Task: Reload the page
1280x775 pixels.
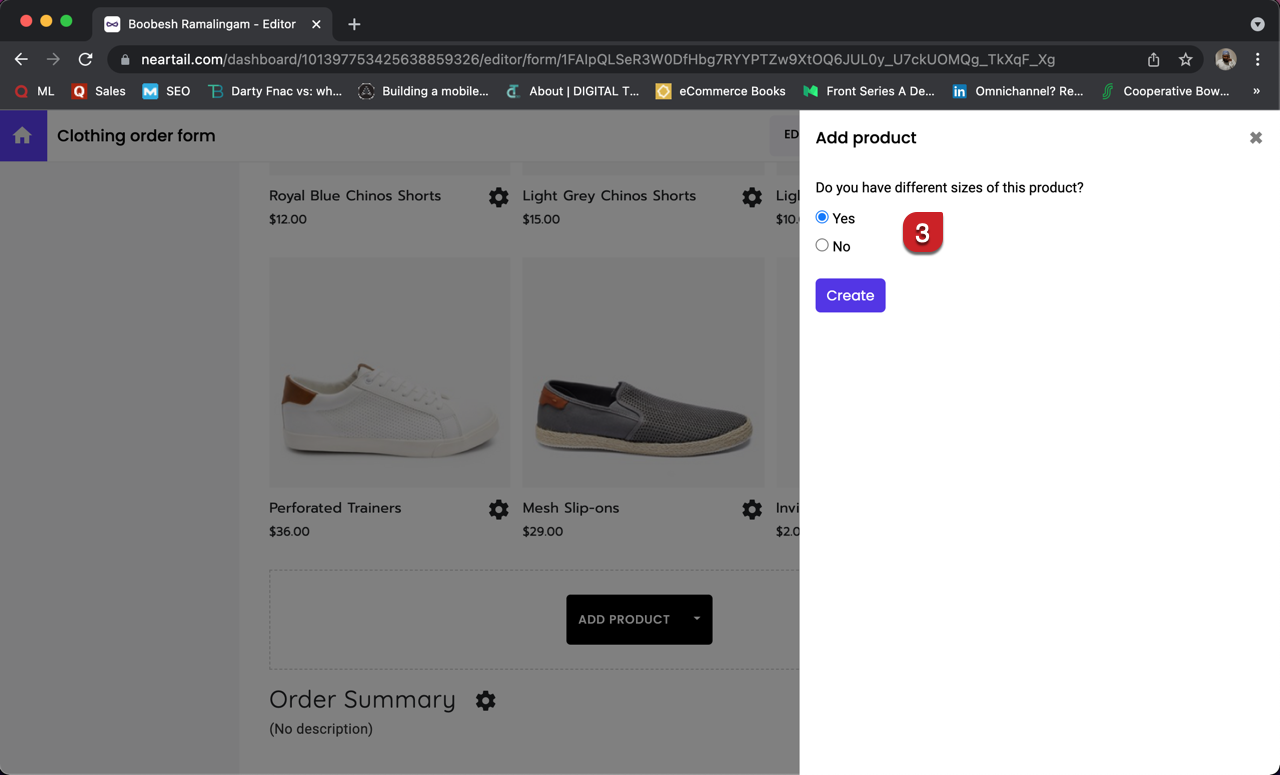Action: tap(85, 60)
